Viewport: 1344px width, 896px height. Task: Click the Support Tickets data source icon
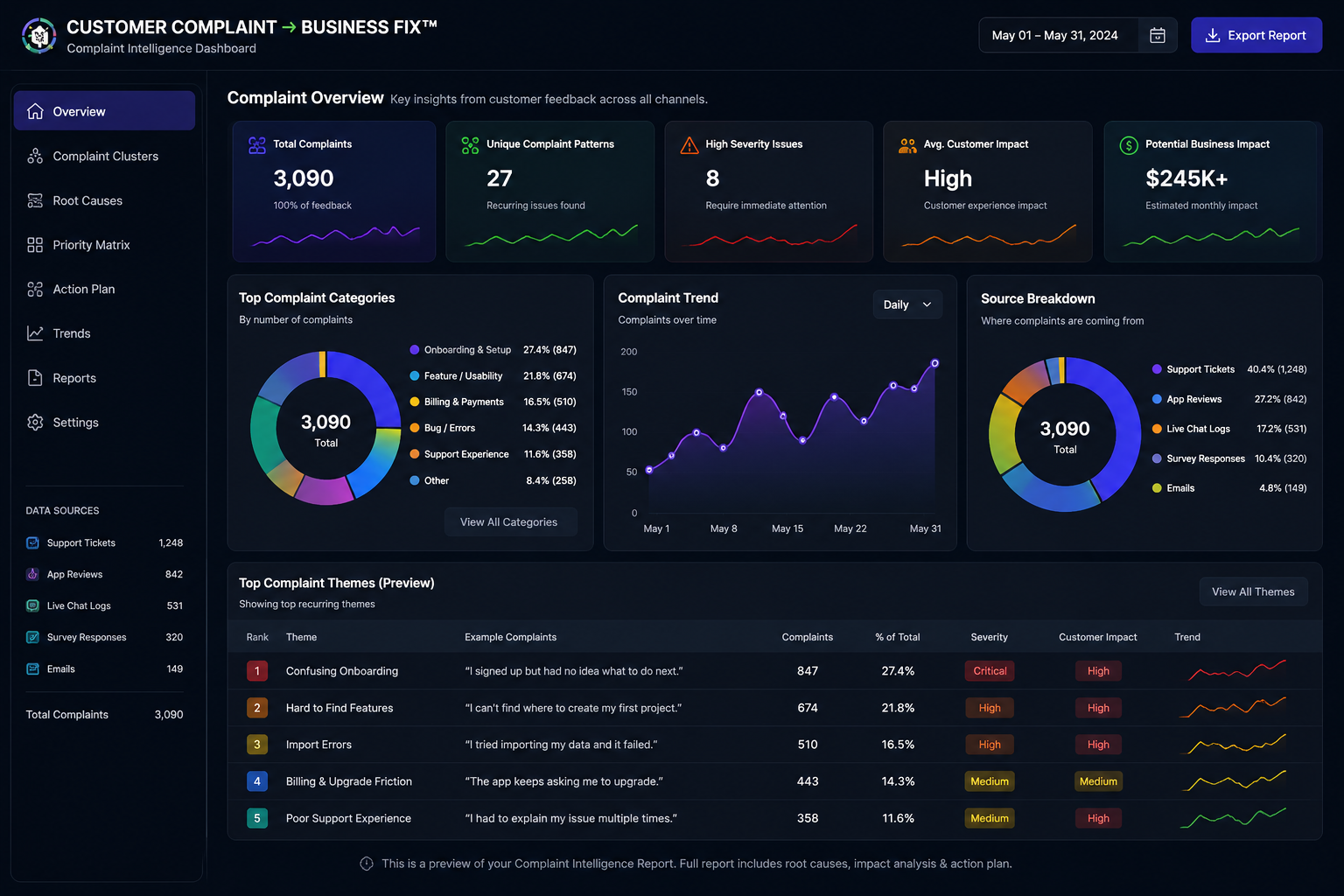[32, 542]
